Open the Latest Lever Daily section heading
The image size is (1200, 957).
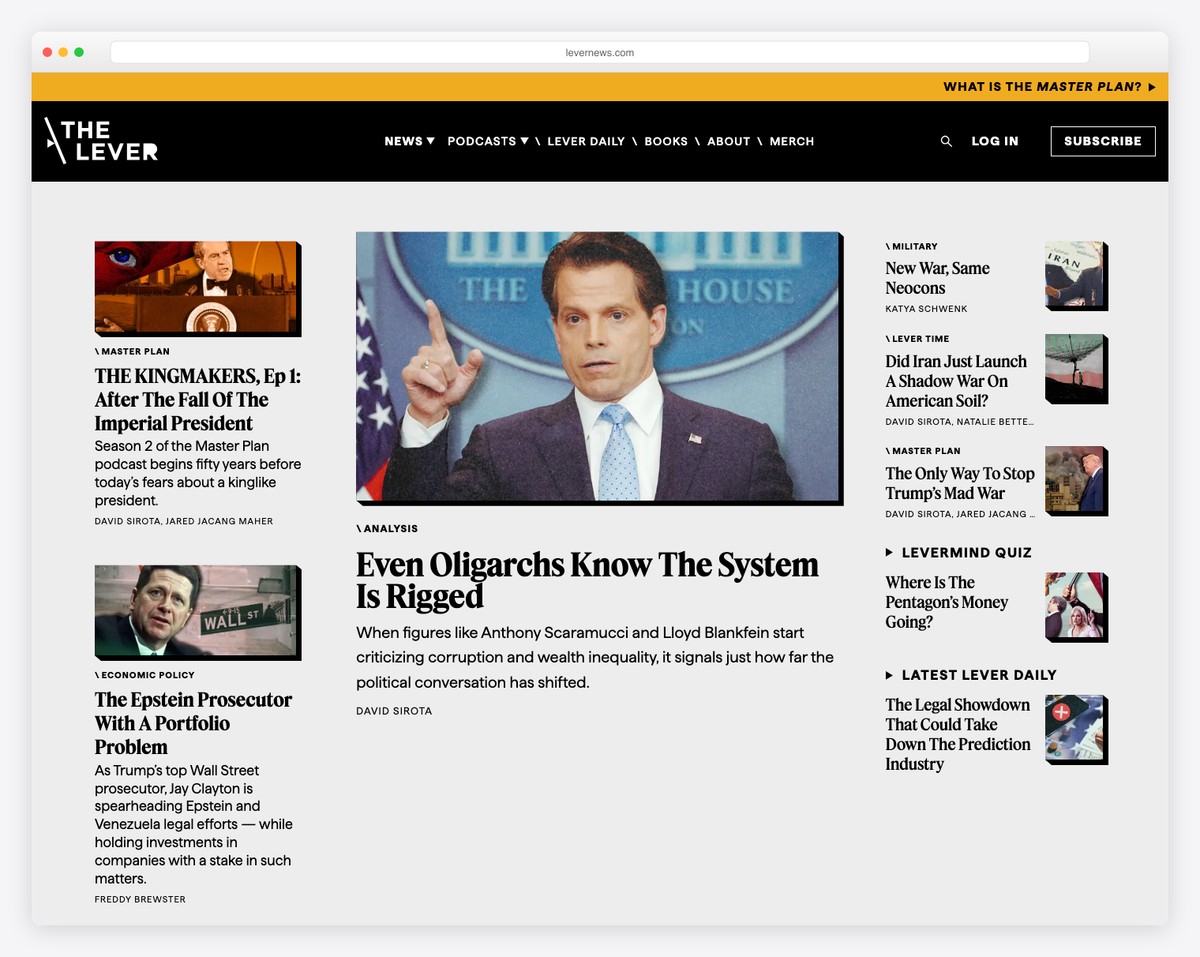pos(977,675)
